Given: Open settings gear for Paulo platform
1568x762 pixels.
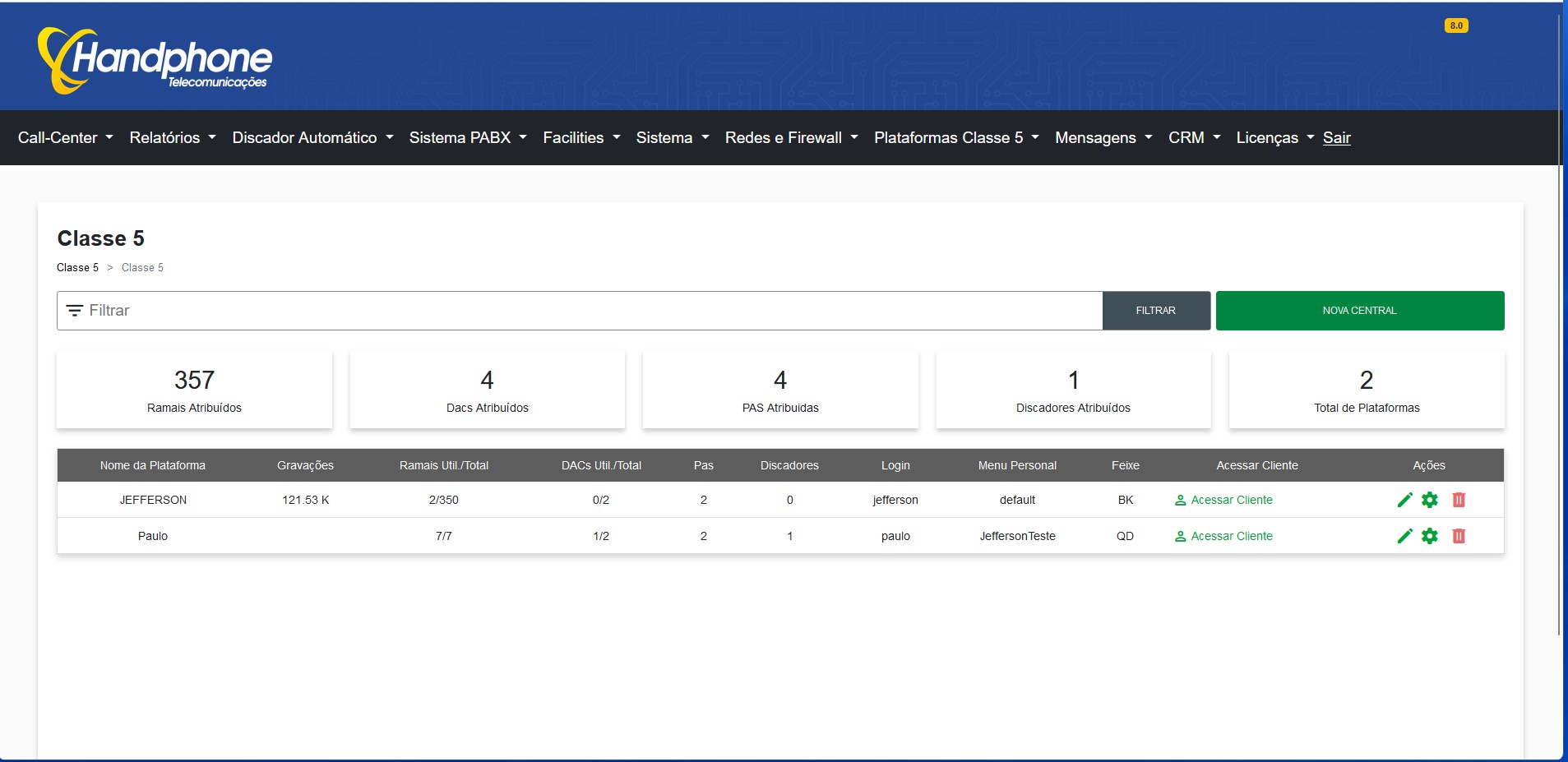Looking at the screenshot, I should coord(1430,536).
